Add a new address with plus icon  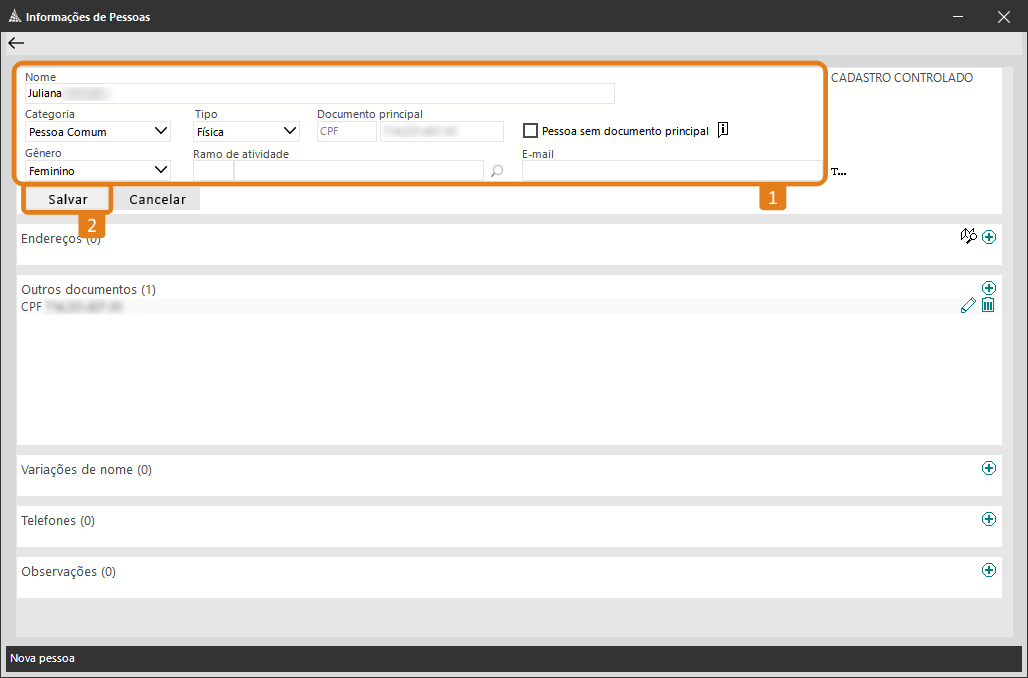989,237
